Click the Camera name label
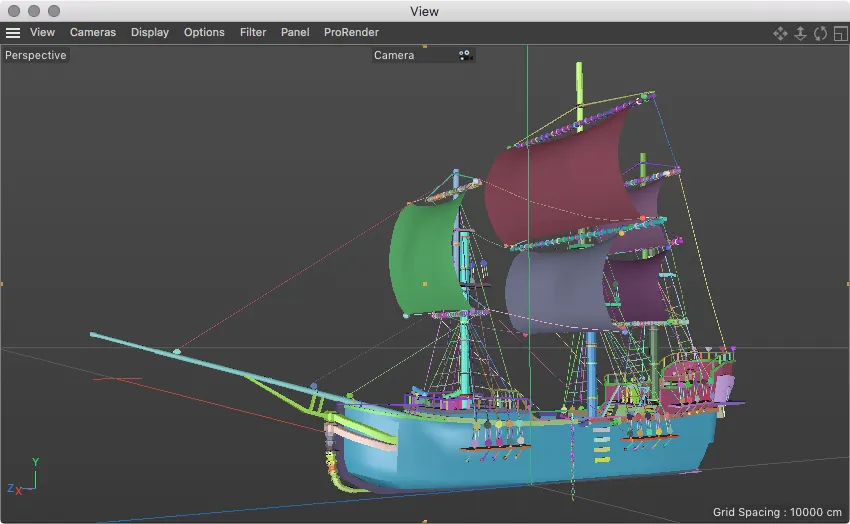Viewport: 850px width, 524px height. (x=394, y=55)
